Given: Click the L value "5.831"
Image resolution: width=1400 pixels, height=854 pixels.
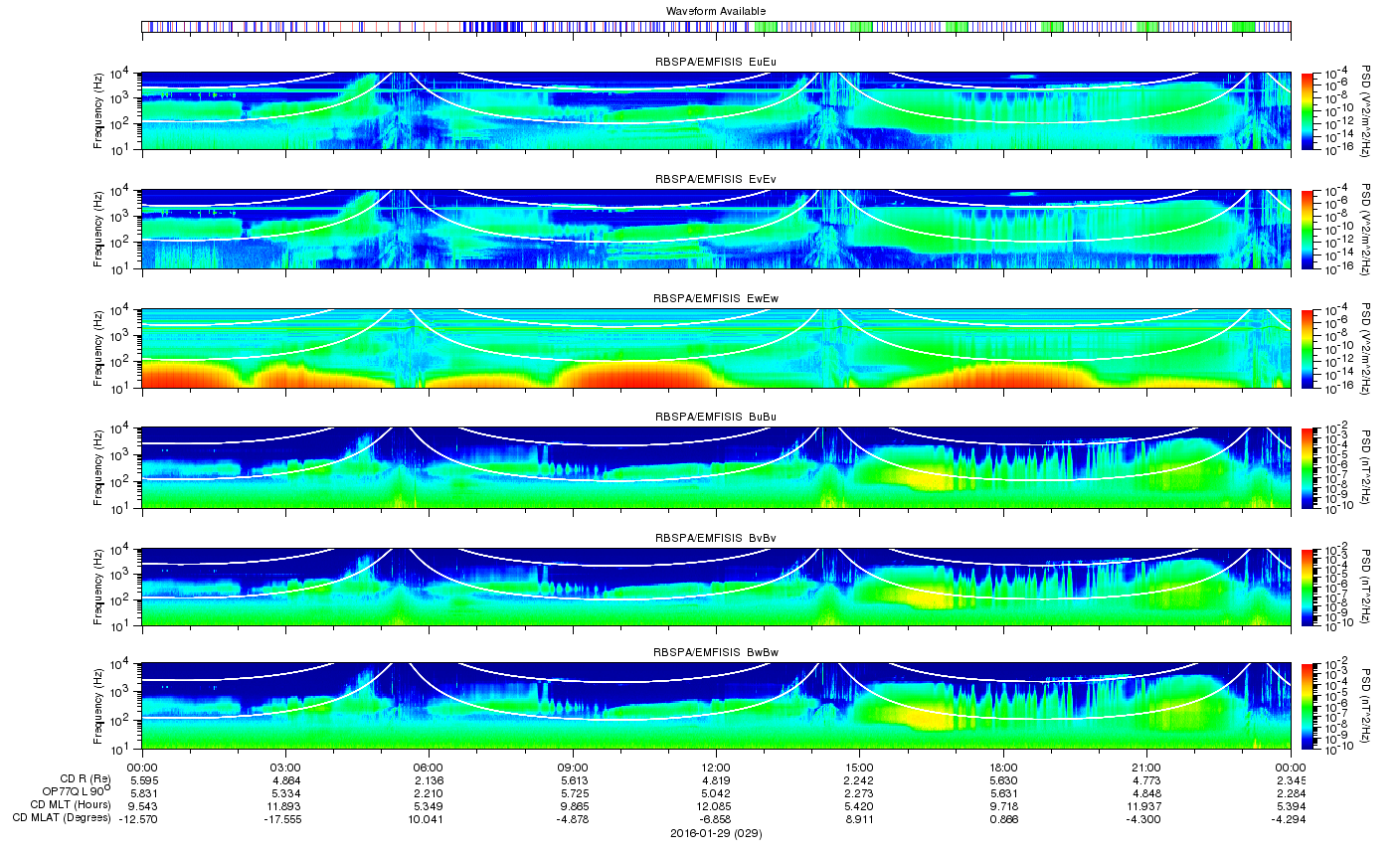Looking at the screenshot, I should [143, 793].
